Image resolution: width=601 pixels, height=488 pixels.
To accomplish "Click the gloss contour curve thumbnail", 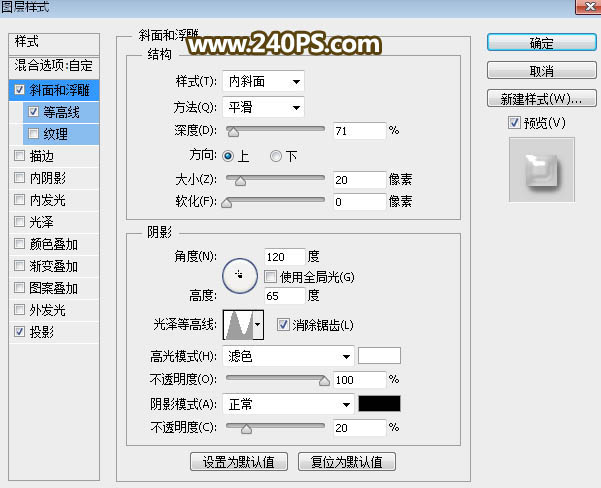I will (x=238, y=325).
